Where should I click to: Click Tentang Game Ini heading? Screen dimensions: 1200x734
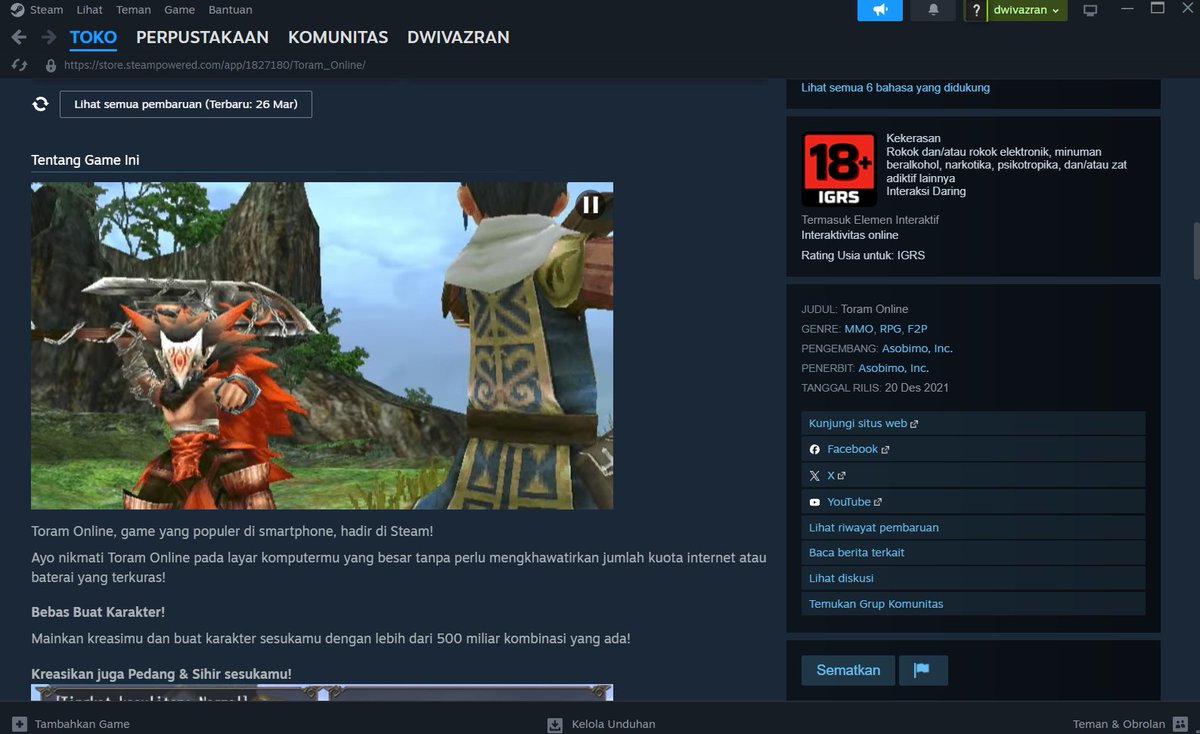click(85, 160)
